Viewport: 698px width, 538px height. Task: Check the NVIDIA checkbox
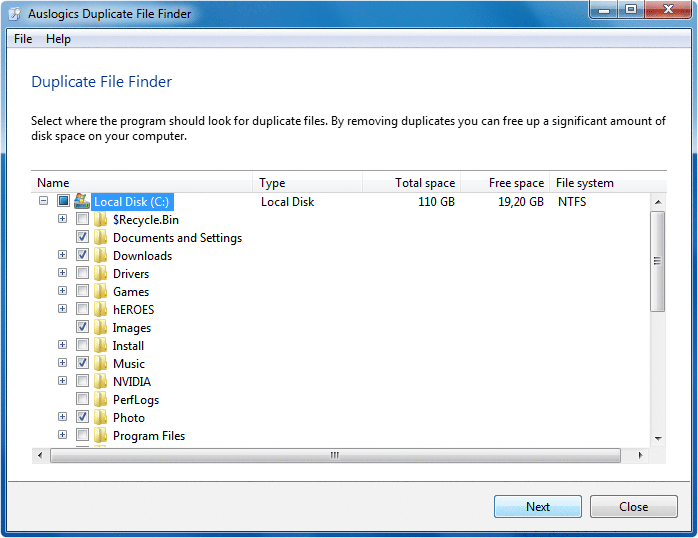(82, 380)
